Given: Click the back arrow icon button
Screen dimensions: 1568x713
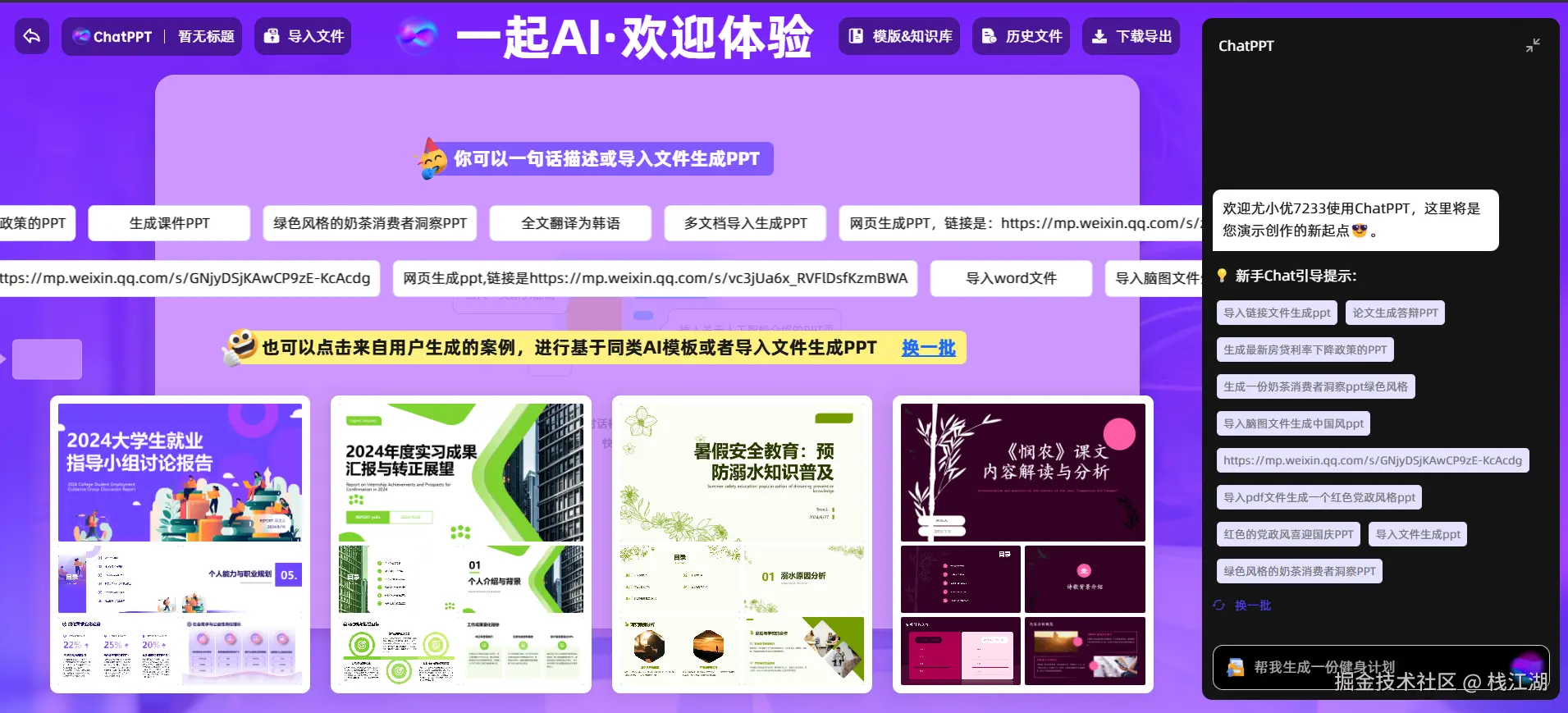Looking at the screenshot, I should (x=32, y=36).
